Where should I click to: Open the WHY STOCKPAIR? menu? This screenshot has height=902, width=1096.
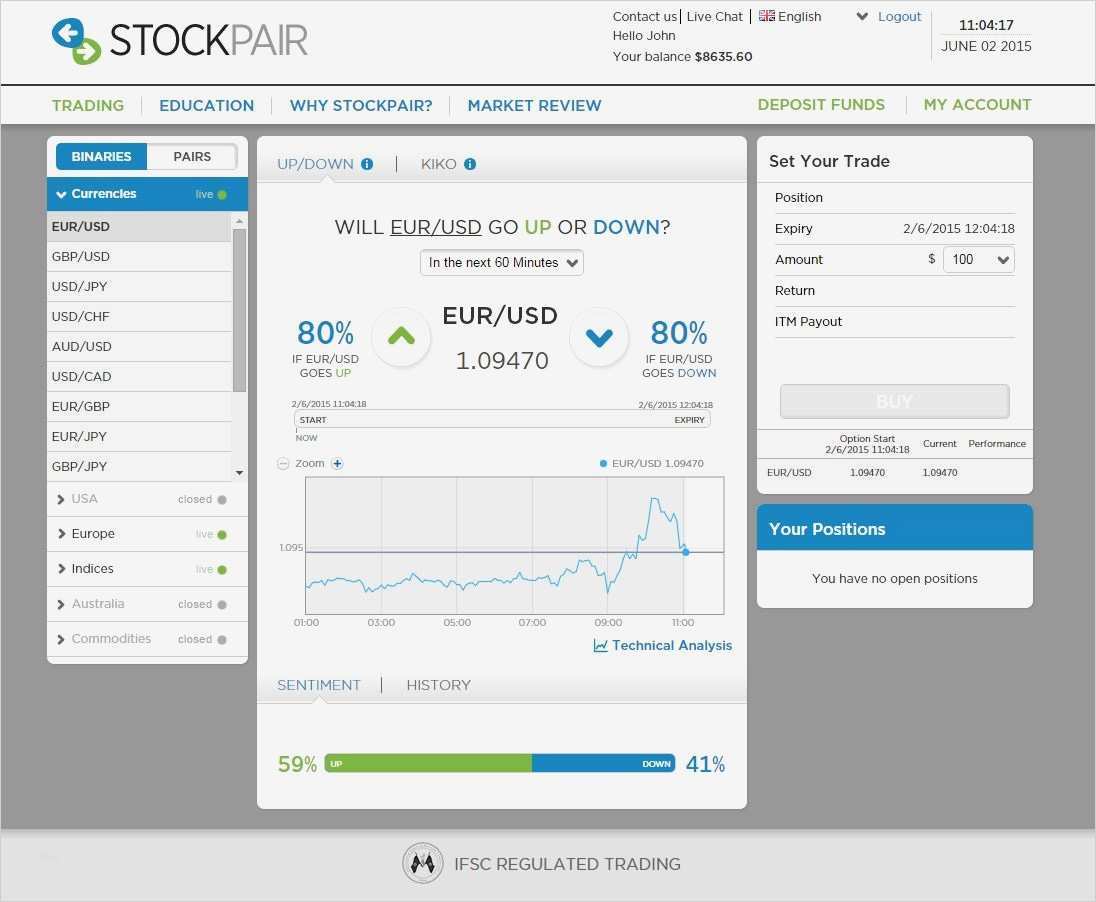click(x=361, y=106)
